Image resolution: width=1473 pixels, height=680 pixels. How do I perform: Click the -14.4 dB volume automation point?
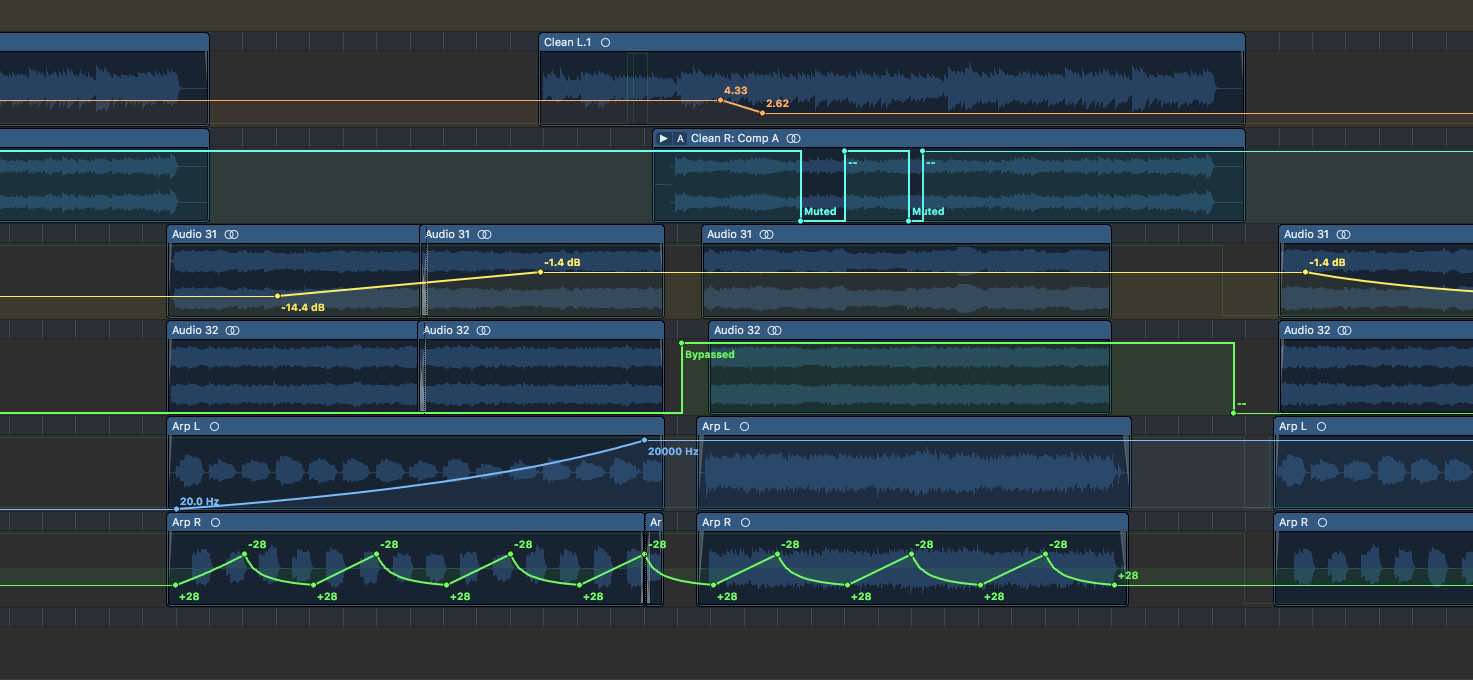[278, 296]
